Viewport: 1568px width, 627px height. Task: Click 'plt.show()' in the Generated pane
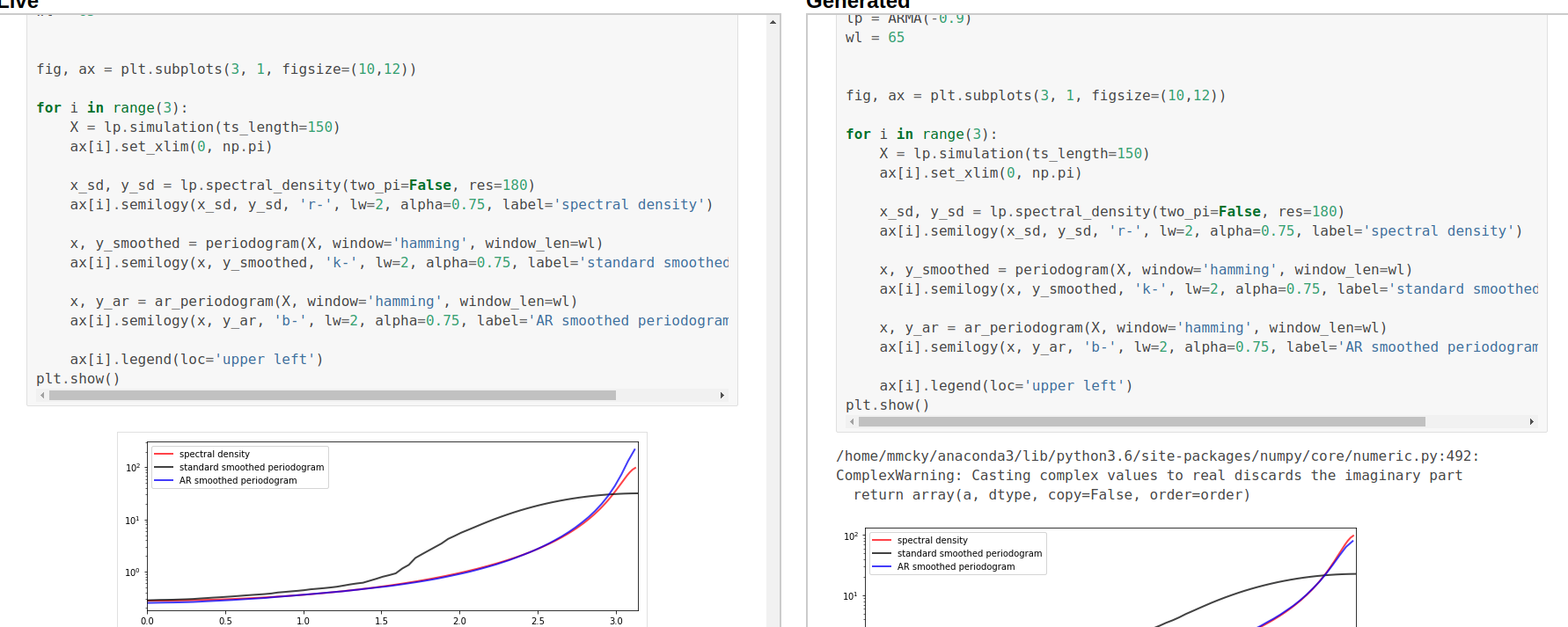coord(888,405)
